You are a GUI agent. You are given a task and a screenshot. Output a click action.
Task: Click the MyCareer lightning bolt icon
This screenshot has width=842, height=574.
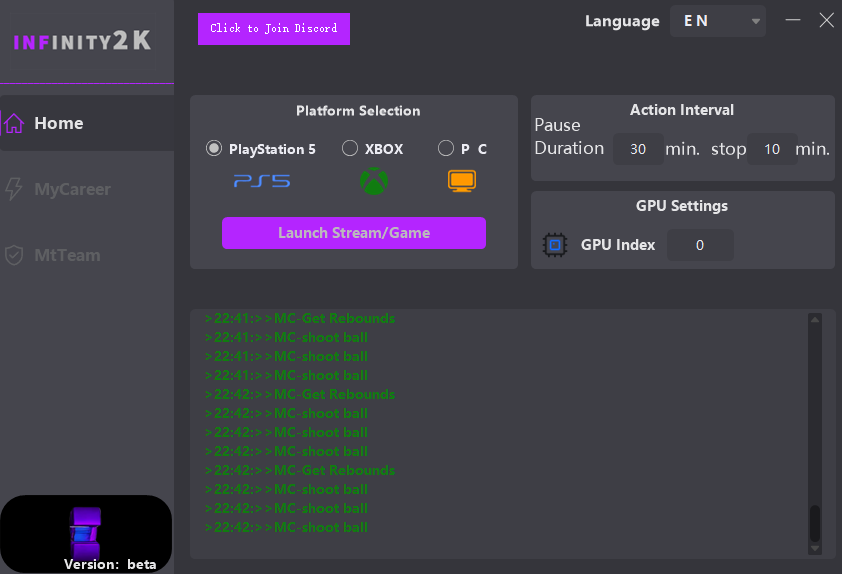pos(14,189)
